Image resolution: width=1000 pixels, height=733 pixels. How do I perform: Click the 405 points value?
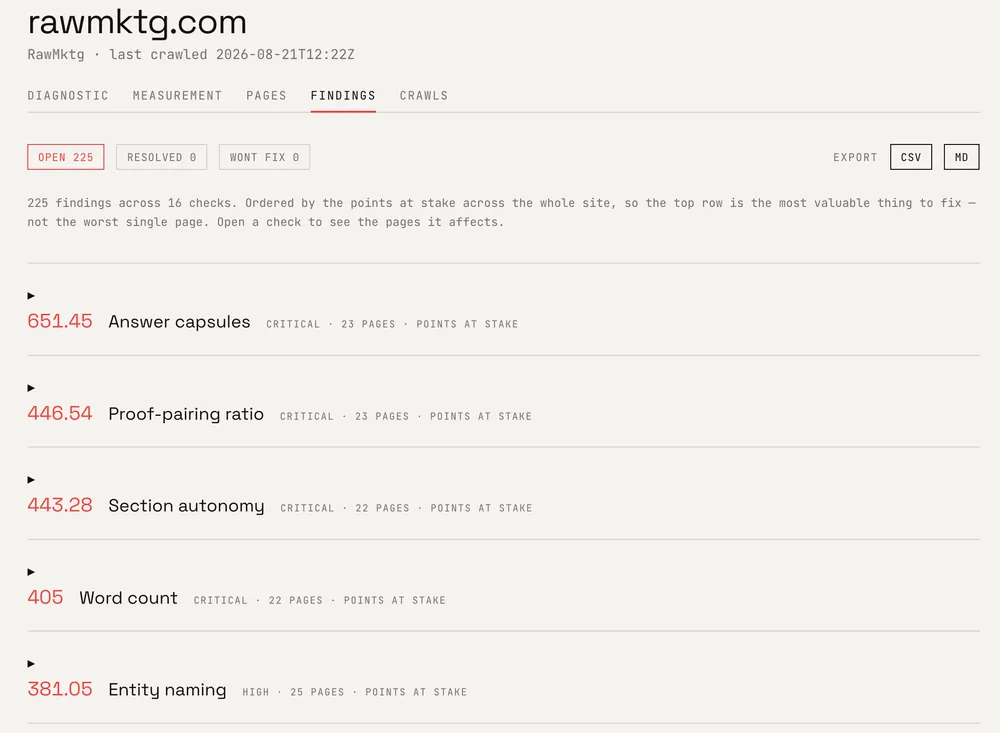[45, 597]
